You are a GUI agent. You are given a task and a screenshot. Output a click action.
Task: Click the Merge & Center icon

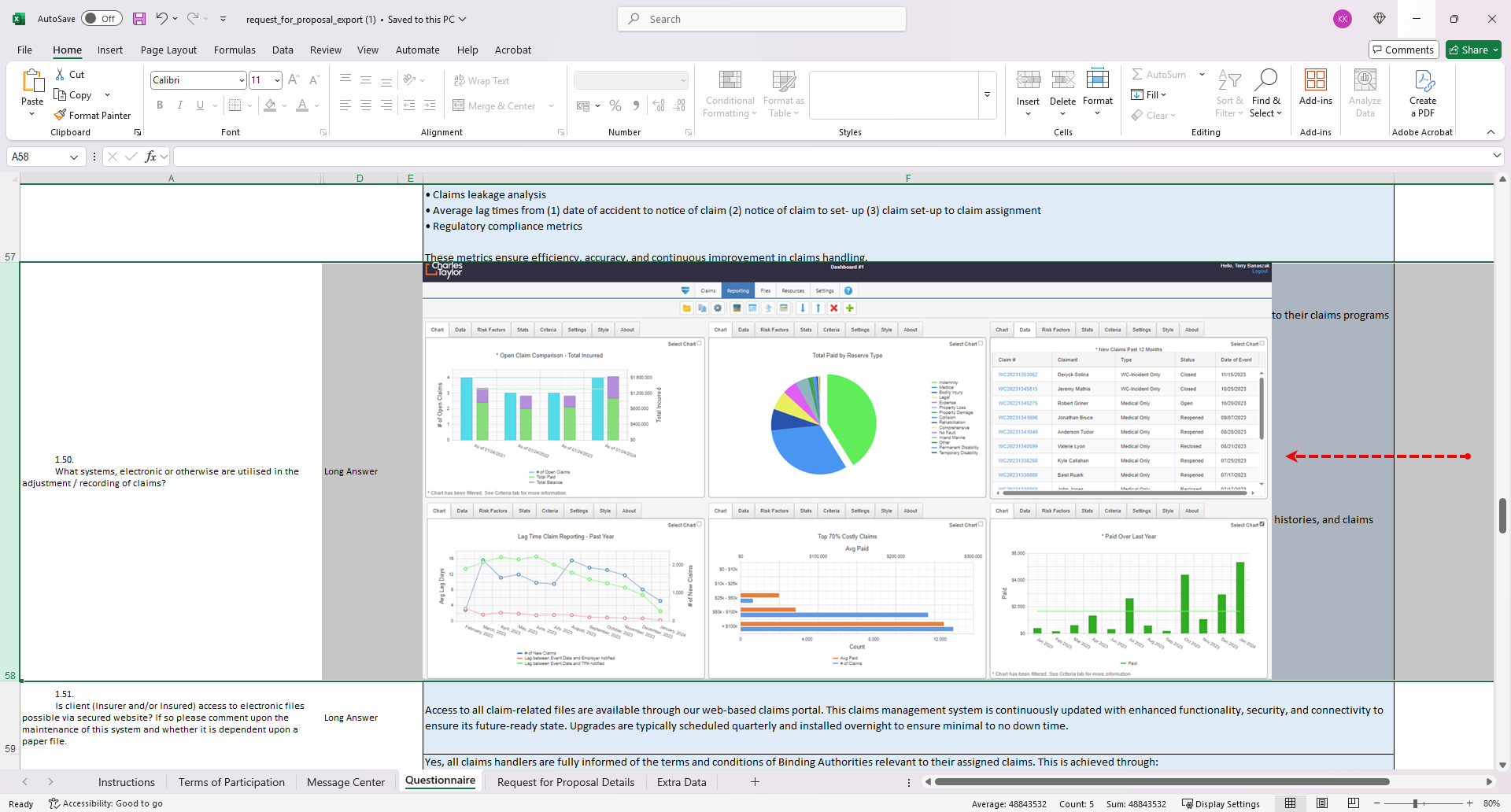459,105
